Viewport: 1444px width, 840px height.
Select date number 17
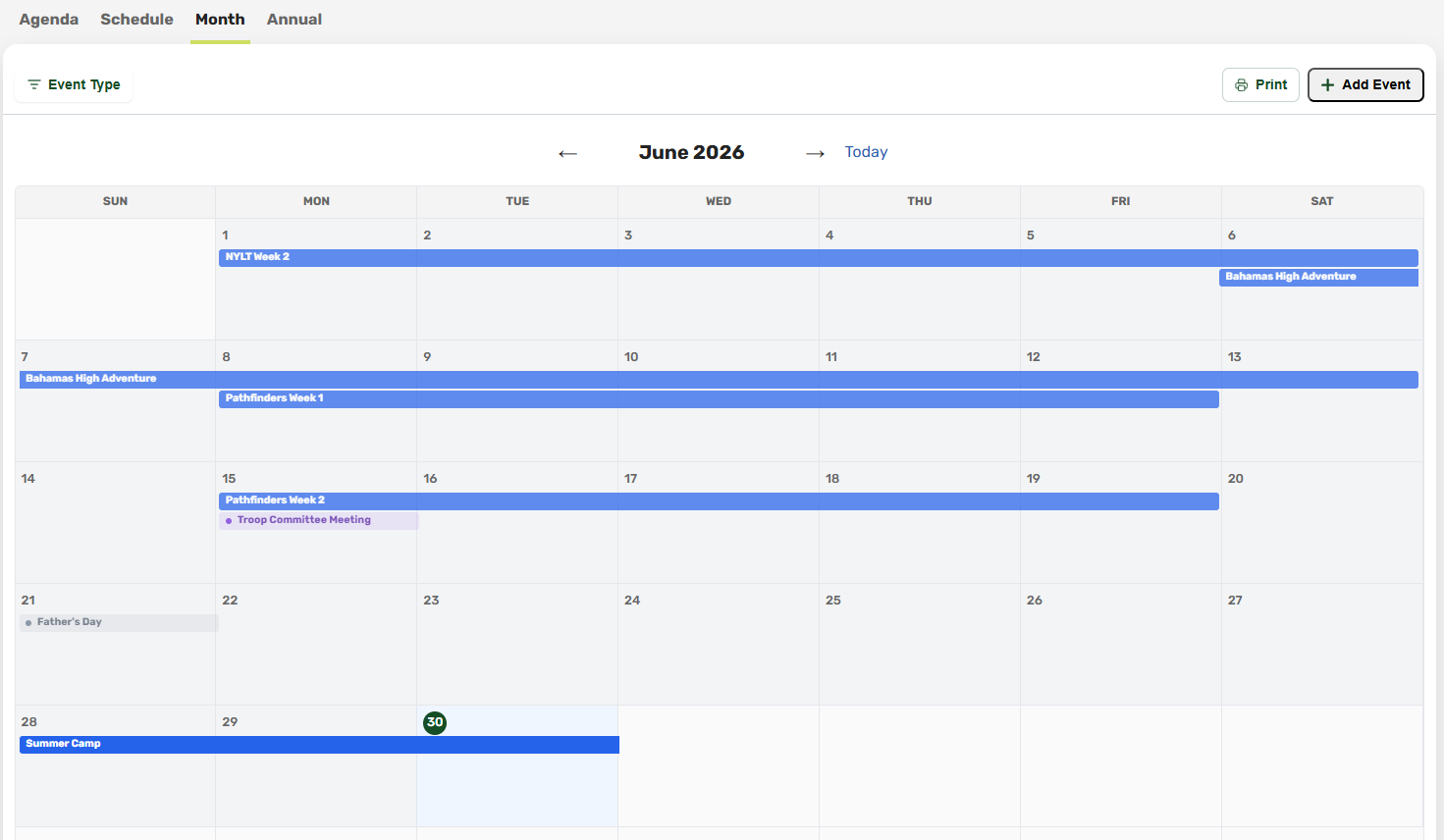tap(631, 479)
